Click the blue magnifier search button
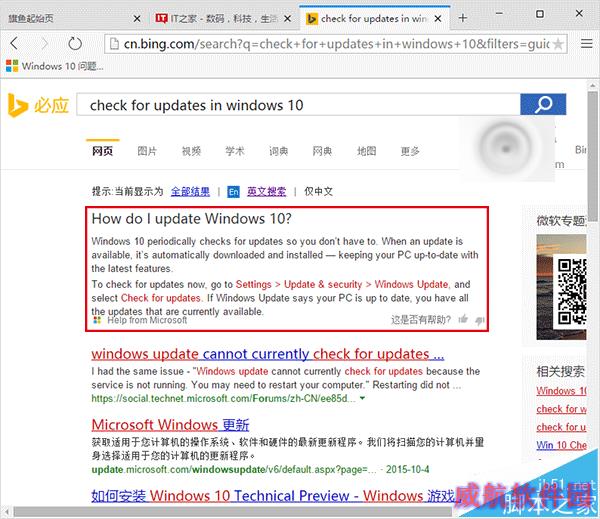The image size is (600, 519). (x=543, y=104)
